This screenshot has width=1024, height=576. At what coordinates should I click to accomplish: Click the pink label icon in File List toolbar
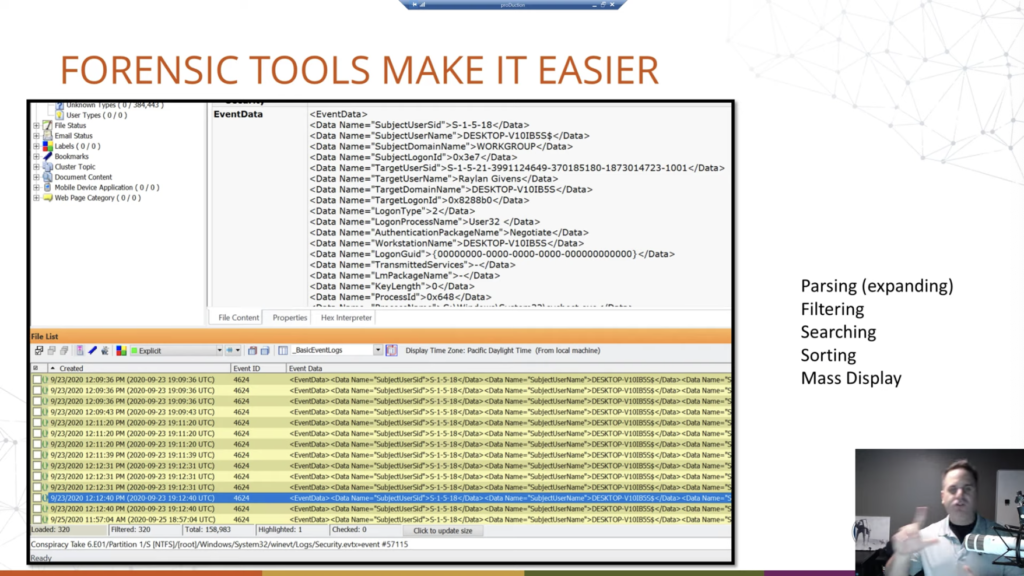(80, 351)
